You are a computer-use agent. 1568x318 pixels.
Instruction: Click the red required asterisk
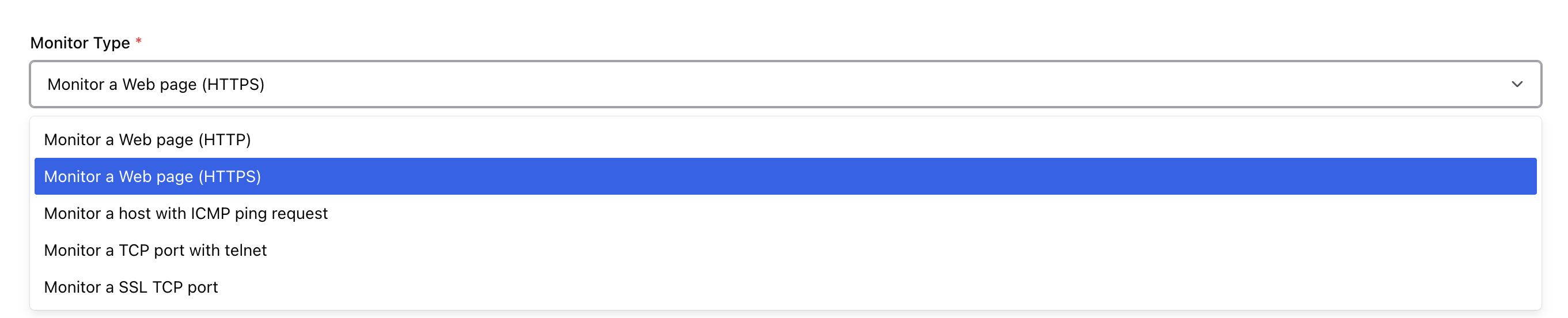click(139, 41)
